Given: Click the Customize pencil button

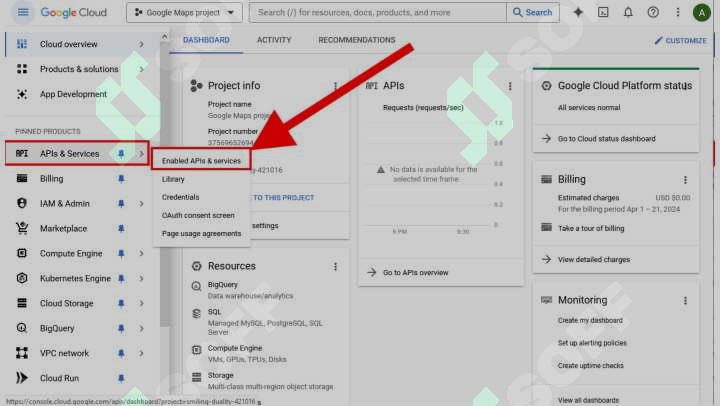Looking at the screenshot, I should point(681,40).
